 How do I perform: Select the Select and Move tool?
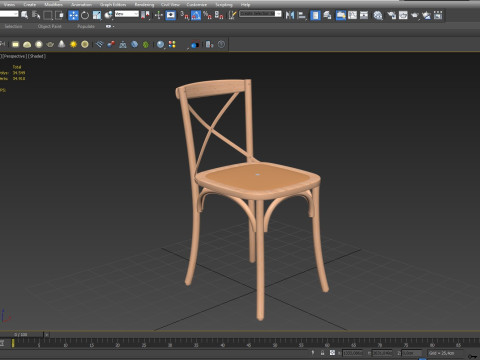point(73,15)
